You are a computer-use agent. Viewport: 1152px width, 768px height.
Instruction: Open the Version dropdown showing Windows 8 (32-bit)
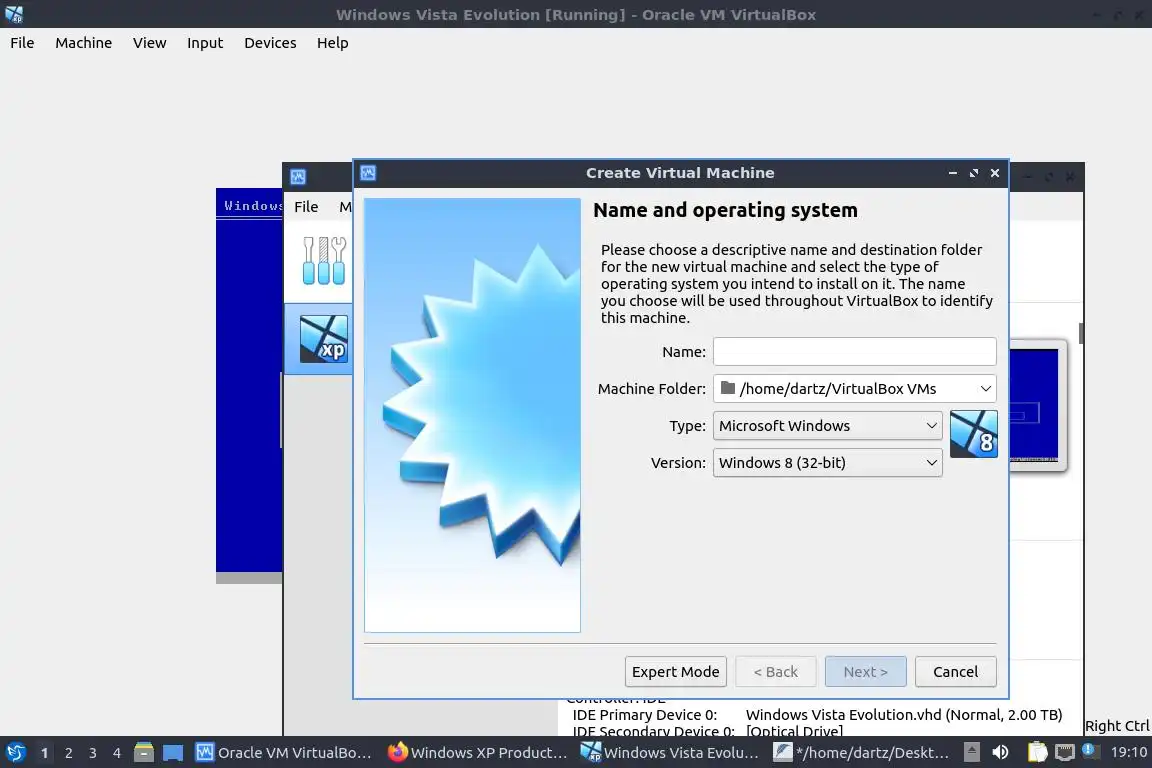coord(827,463)
